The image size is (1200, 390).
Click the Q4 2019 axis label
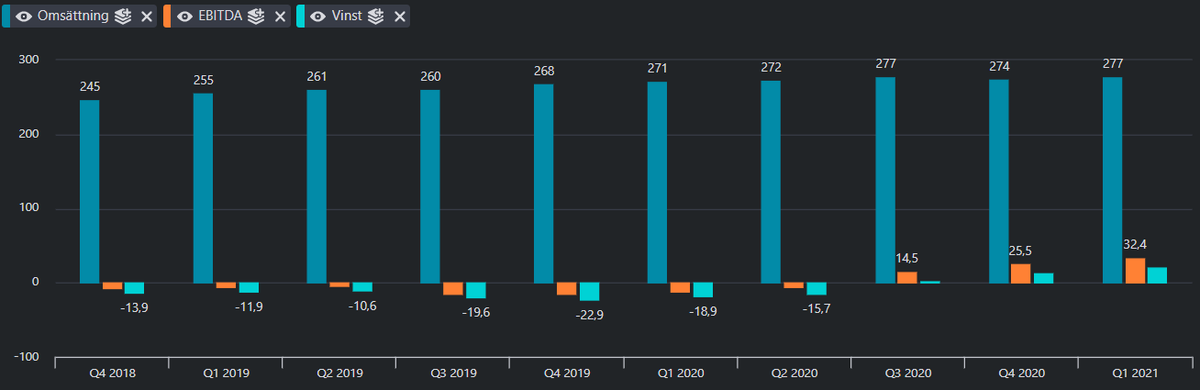(566, 372)
